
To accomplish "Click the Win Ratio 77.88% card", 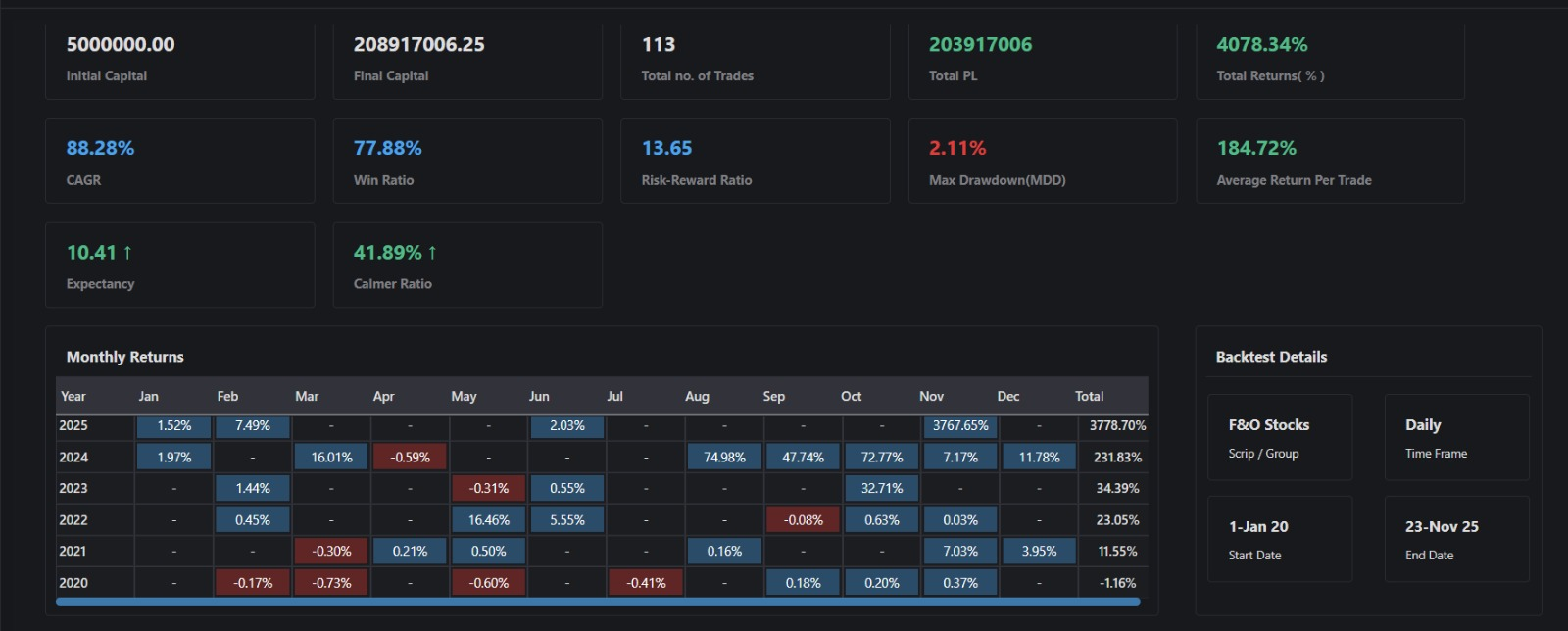I will (467, 162).
